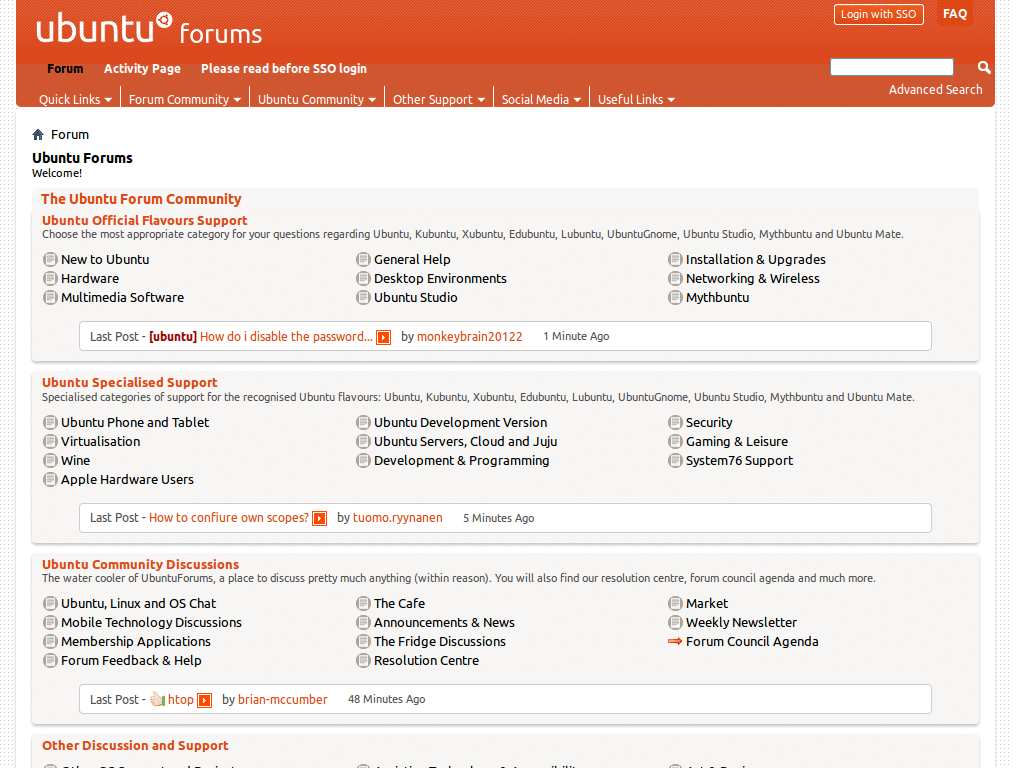Screen dimensions: 1024x768
Task: Switch to the Activity Page tab
Action: pyautogui.click(x=142, y=68)
